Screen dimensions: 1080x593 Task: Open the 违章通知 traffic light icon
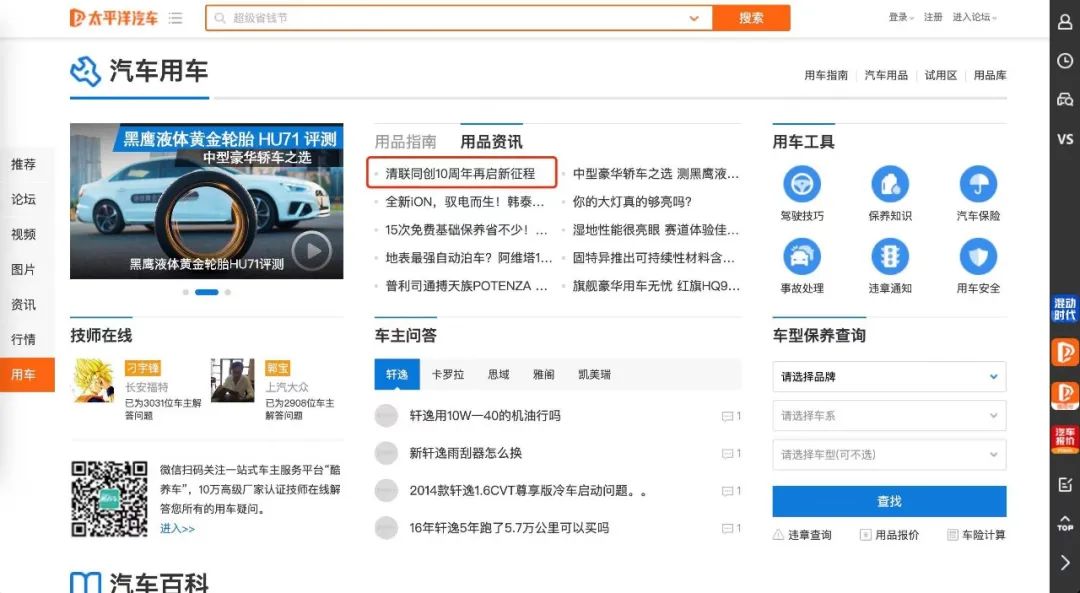coord(890,256)
